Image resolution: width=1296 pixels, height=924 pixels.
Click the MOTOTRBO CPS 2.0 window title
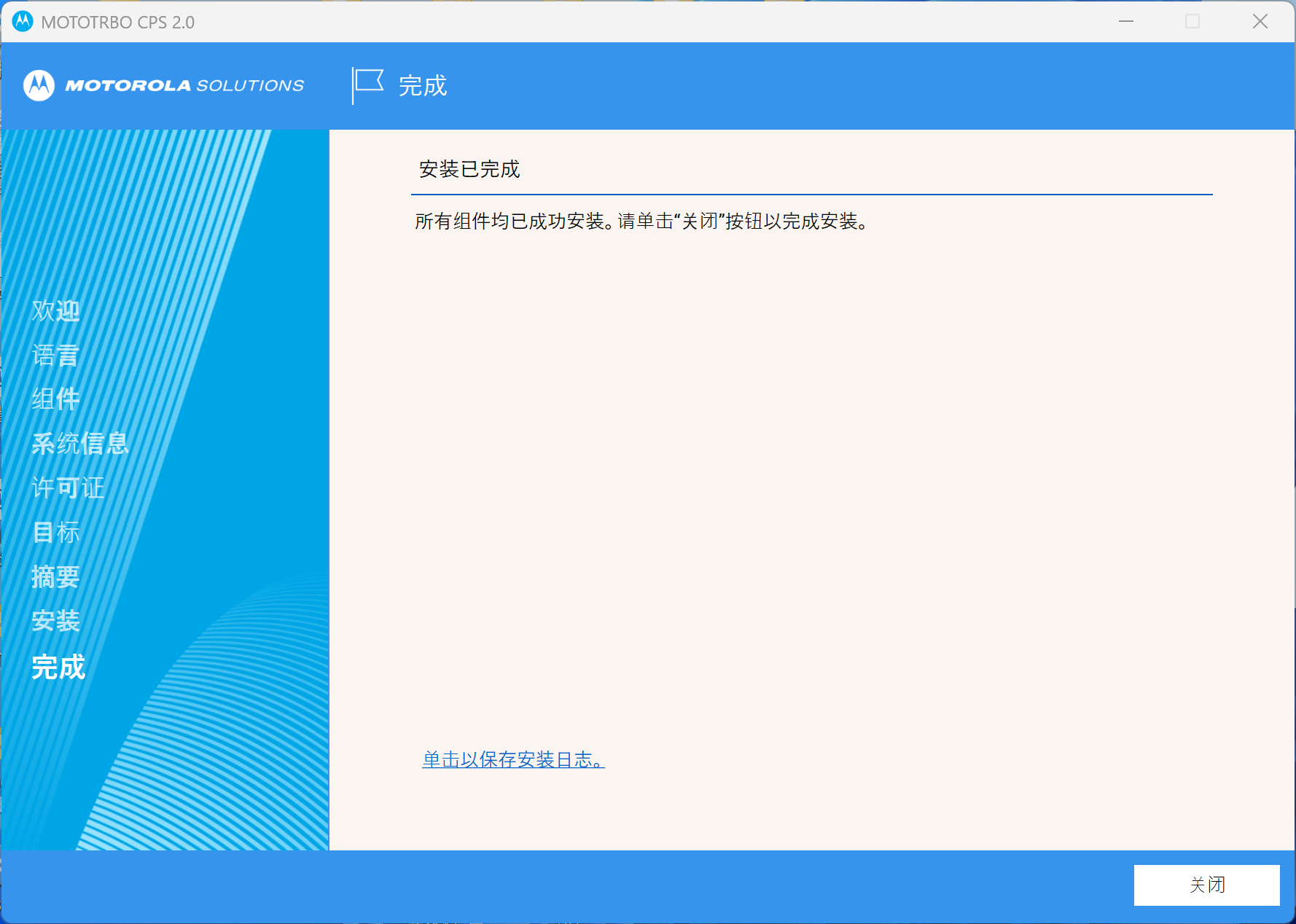(118, 23)
